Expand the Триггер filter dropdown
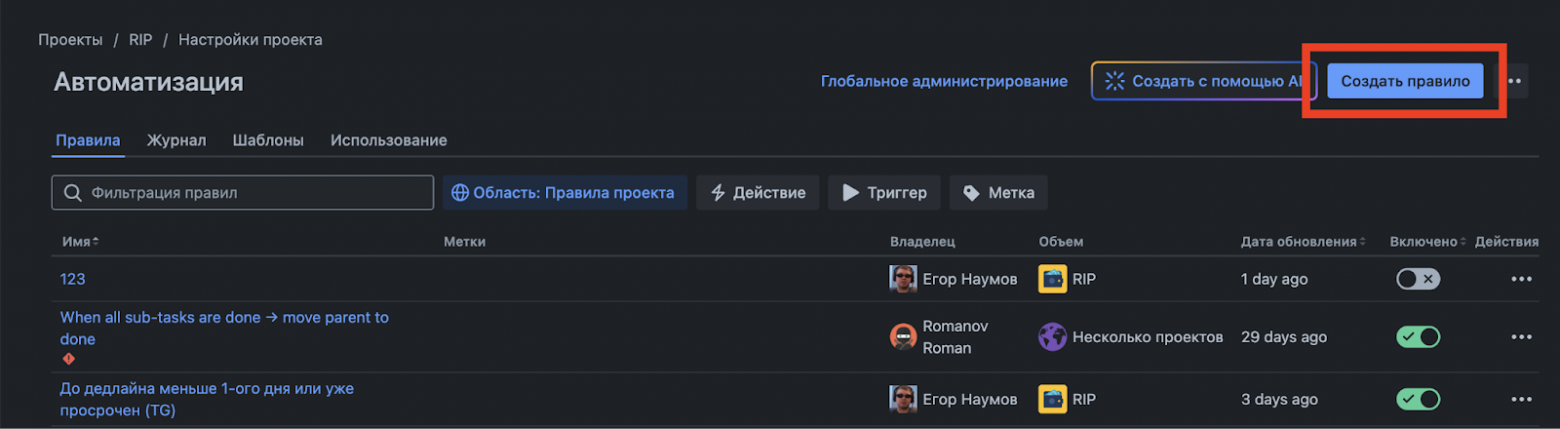The width and height of the screenshot is (1560, 429). [x=883, y=193]
